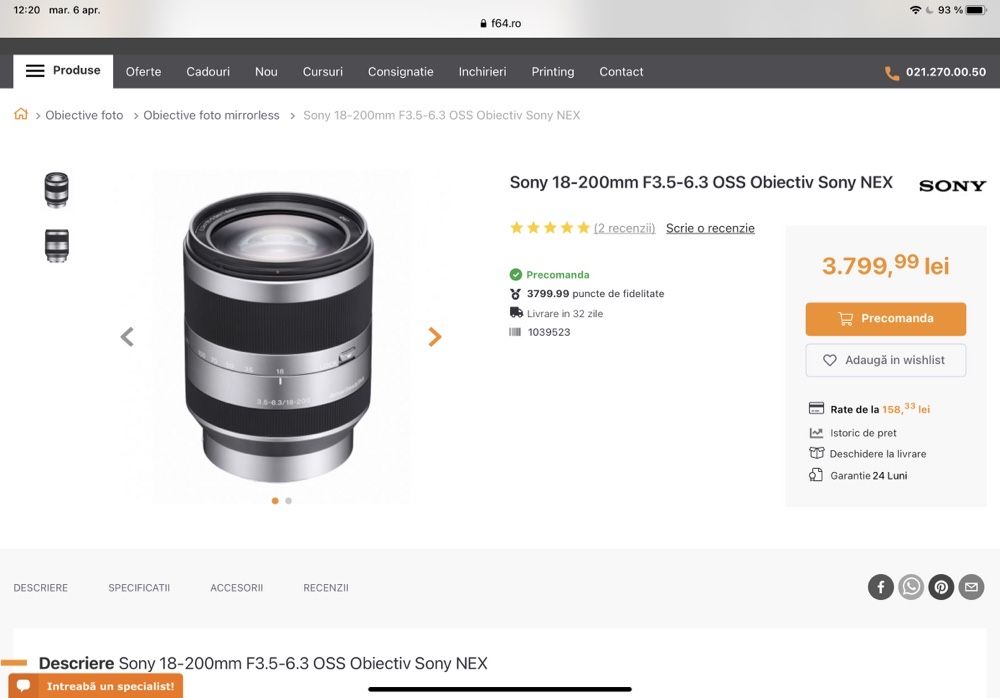Open the Contact page
1000x698 pixels.
(621, 71)
